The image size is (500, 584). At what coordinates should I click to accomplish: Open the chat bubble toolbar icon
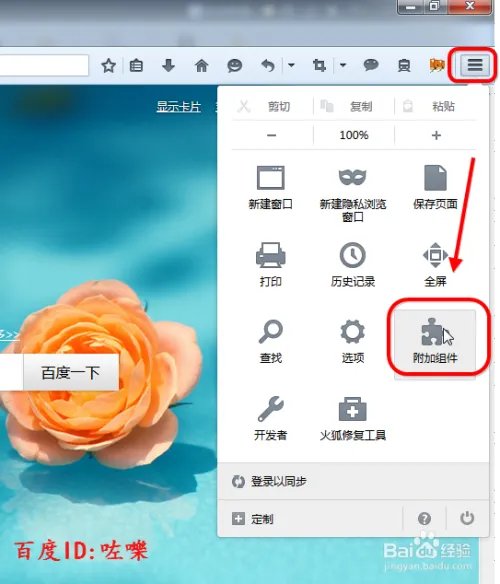[x=371, y=65]
